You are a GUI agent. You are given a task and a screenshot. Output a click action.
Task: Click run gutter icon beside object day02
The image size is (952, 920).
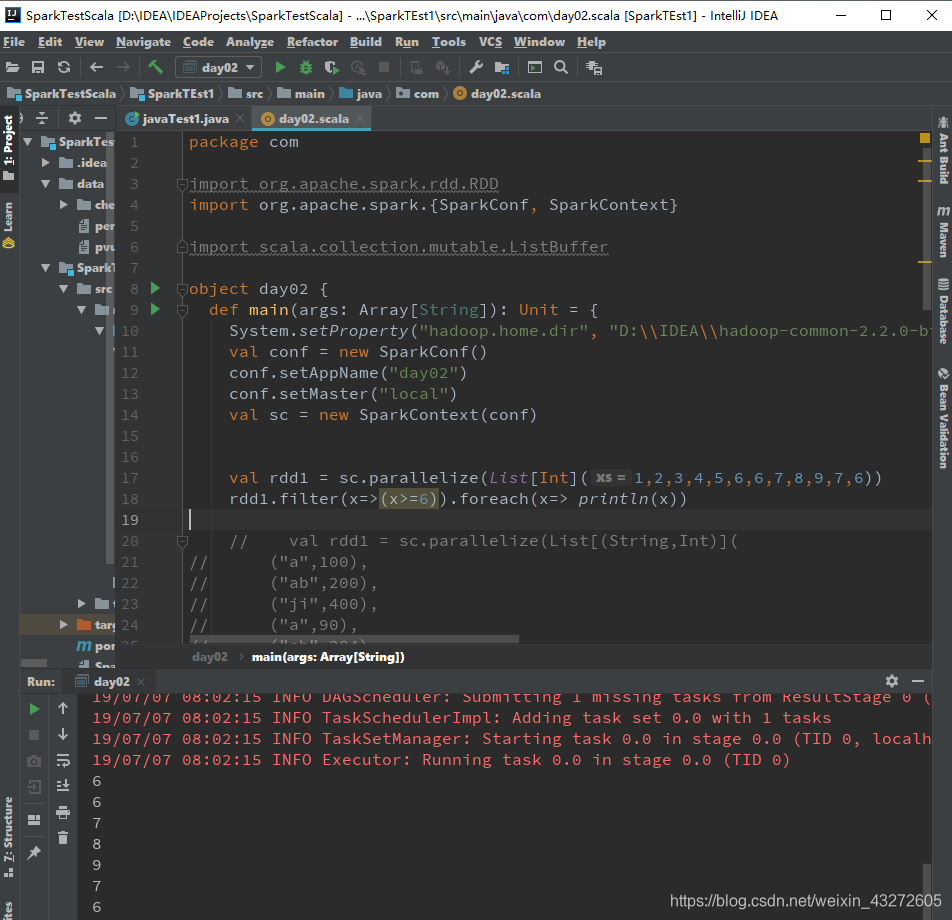[155, 288]
